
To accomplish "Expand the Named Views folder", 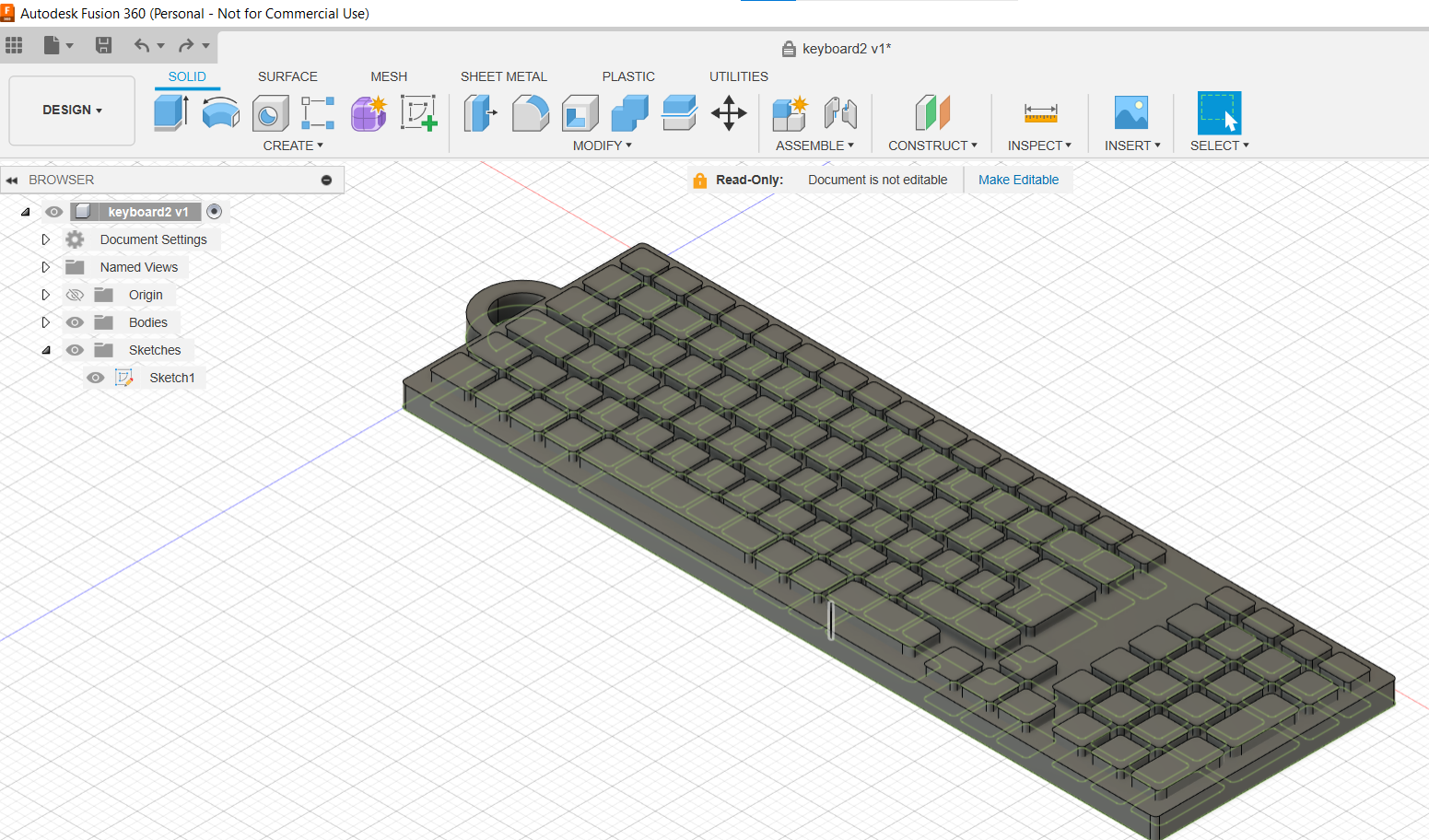I will (45, 266).
